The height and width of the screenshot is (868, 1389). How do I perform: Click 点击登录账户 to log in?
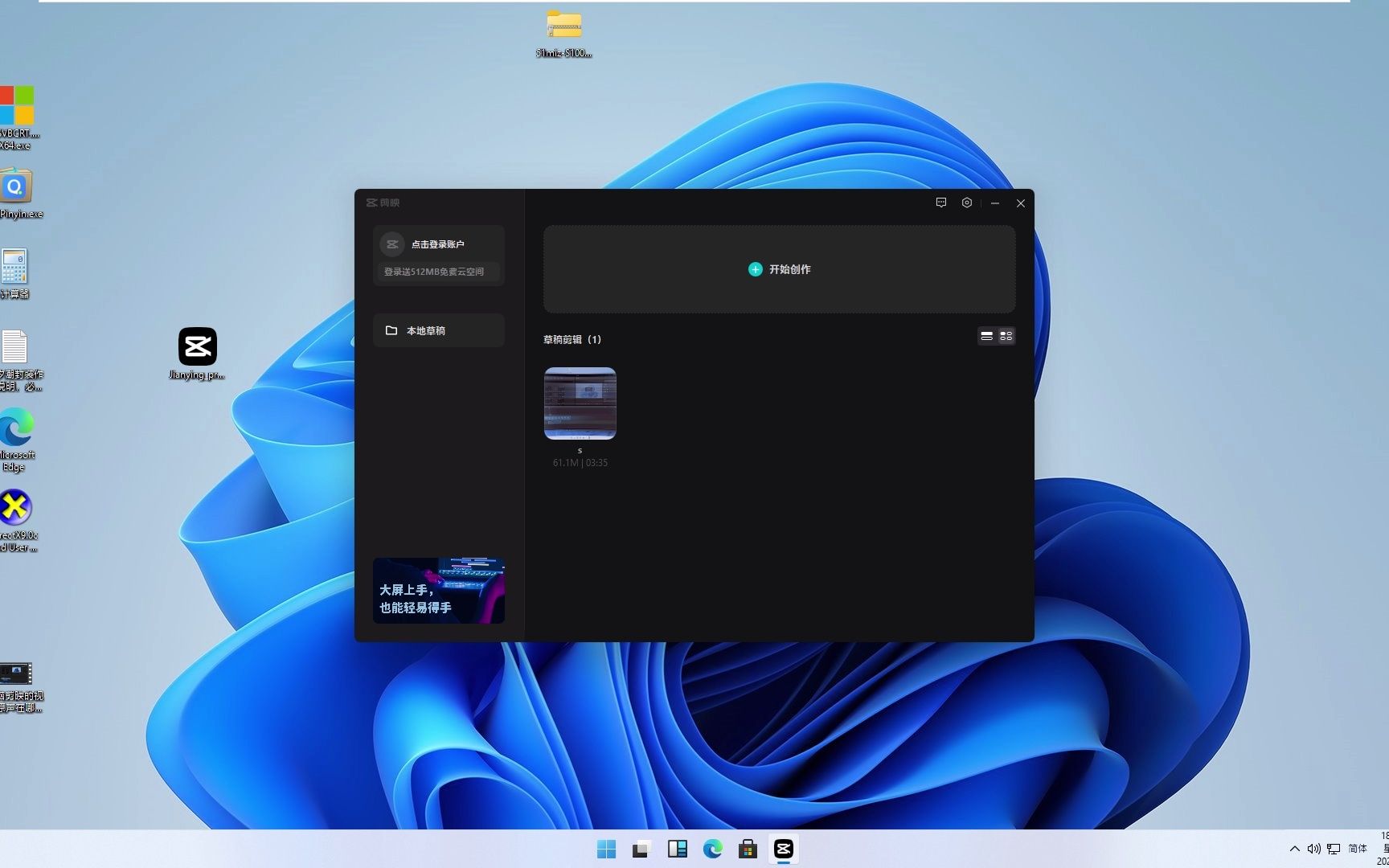[438, 244]
